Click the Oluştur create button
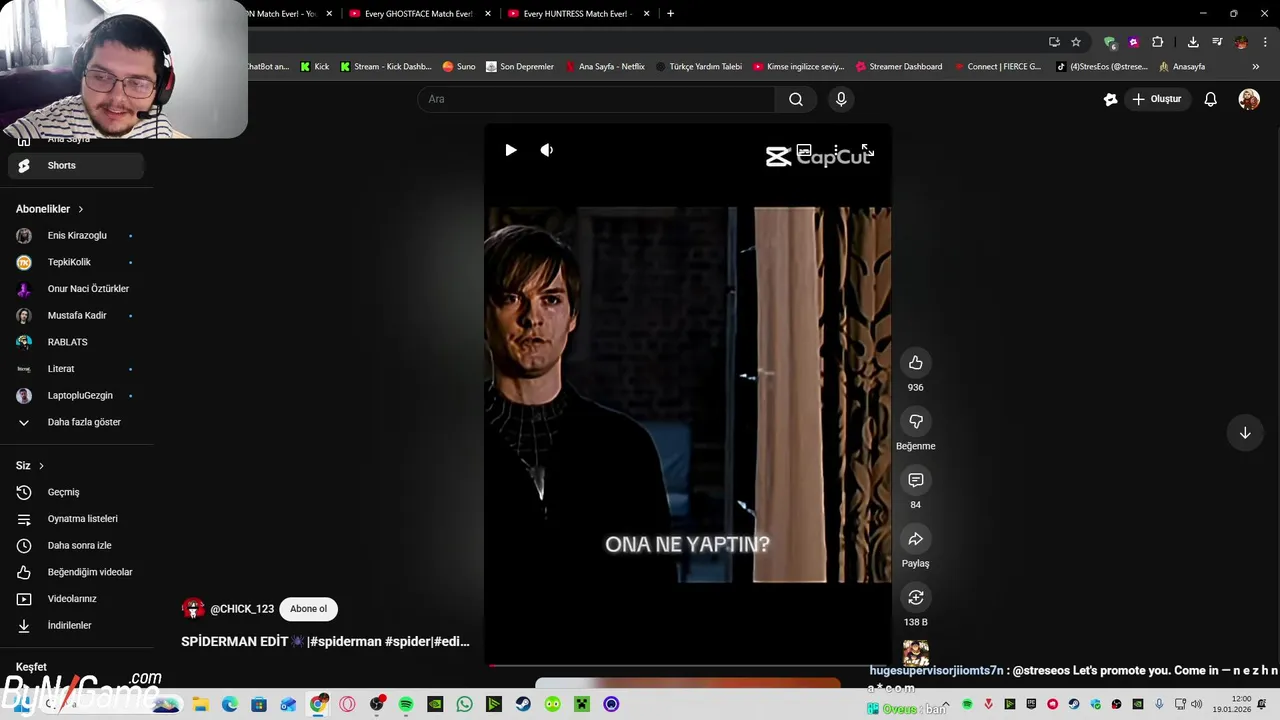The image size is (1280, 720). 1157,99
